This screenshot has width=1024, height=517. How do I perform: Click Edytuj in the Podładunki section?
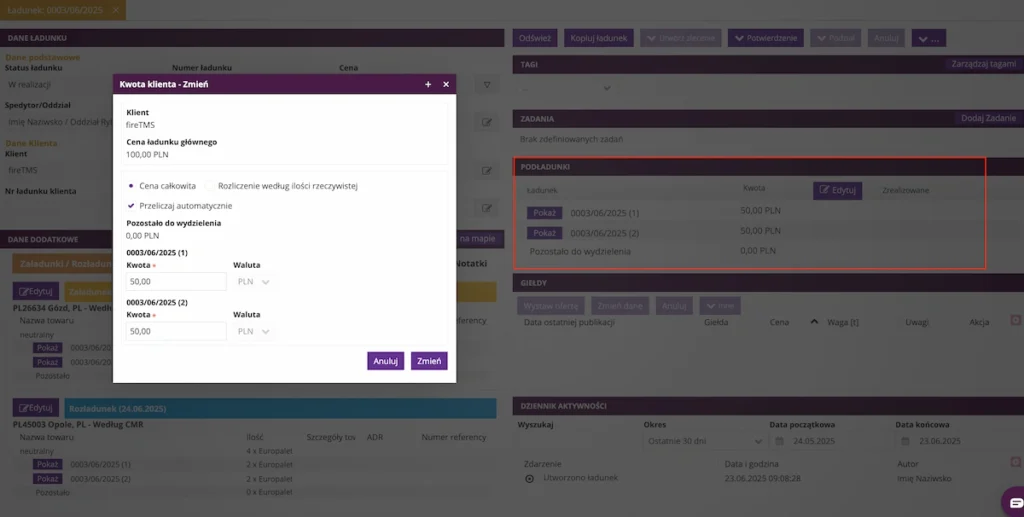tap(837, 190)
